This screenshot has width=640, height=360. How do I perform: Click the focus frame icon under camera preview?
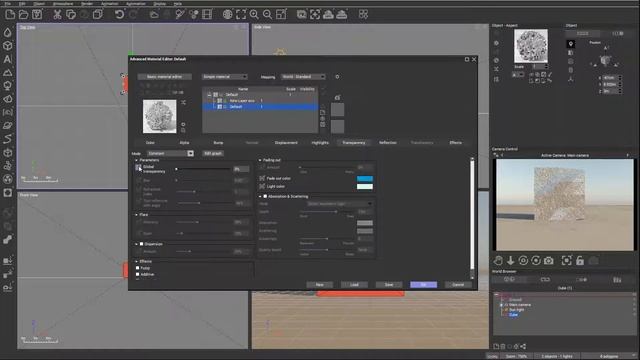[x=567, y=260]
